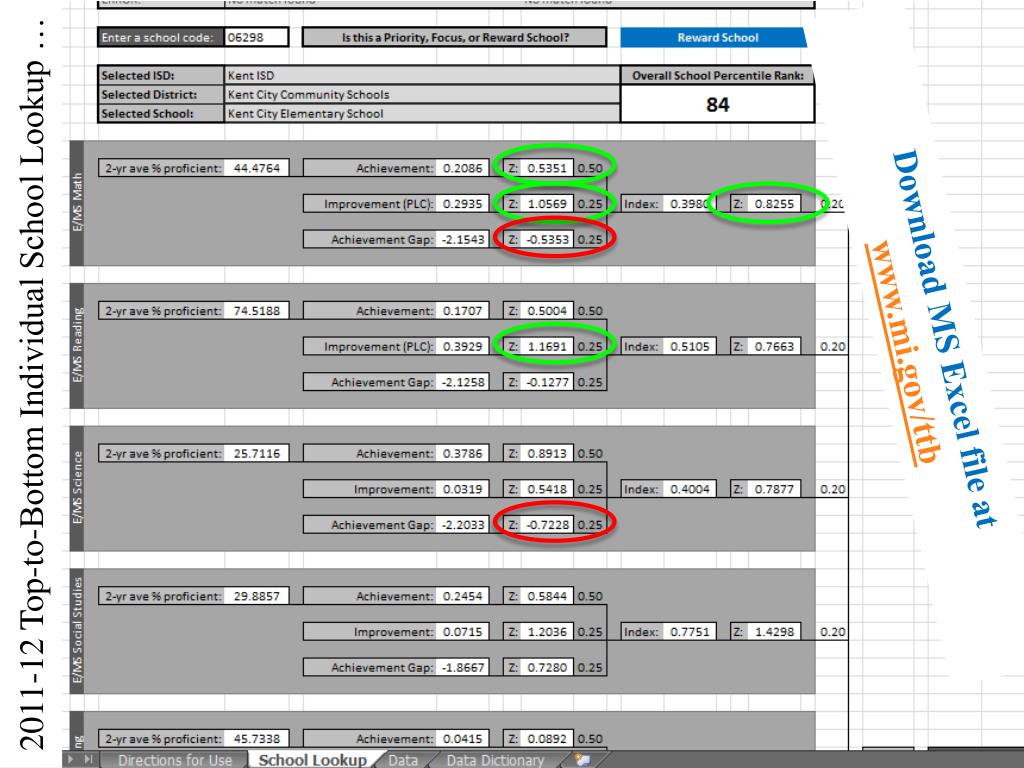This screenshot has height=768, width=1024.
Task: Select Social Studies Index Z value 1.4298
Action: (774, 632)
